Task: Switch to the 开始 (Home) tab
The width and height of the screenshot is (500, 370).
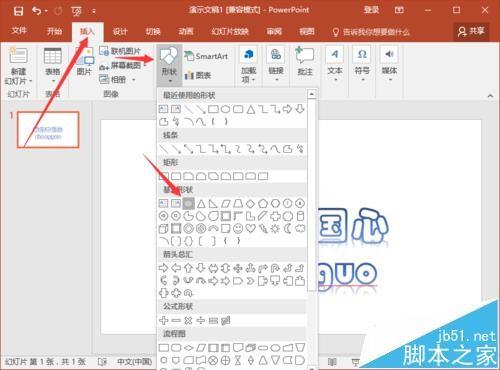Action: point(54,31)
